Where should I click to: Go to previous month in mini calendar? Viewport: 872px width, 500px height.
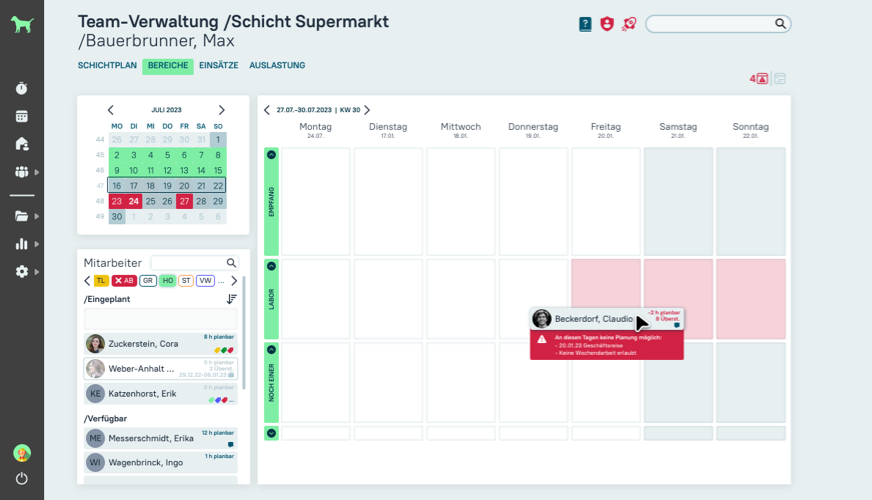coord(110,110)
